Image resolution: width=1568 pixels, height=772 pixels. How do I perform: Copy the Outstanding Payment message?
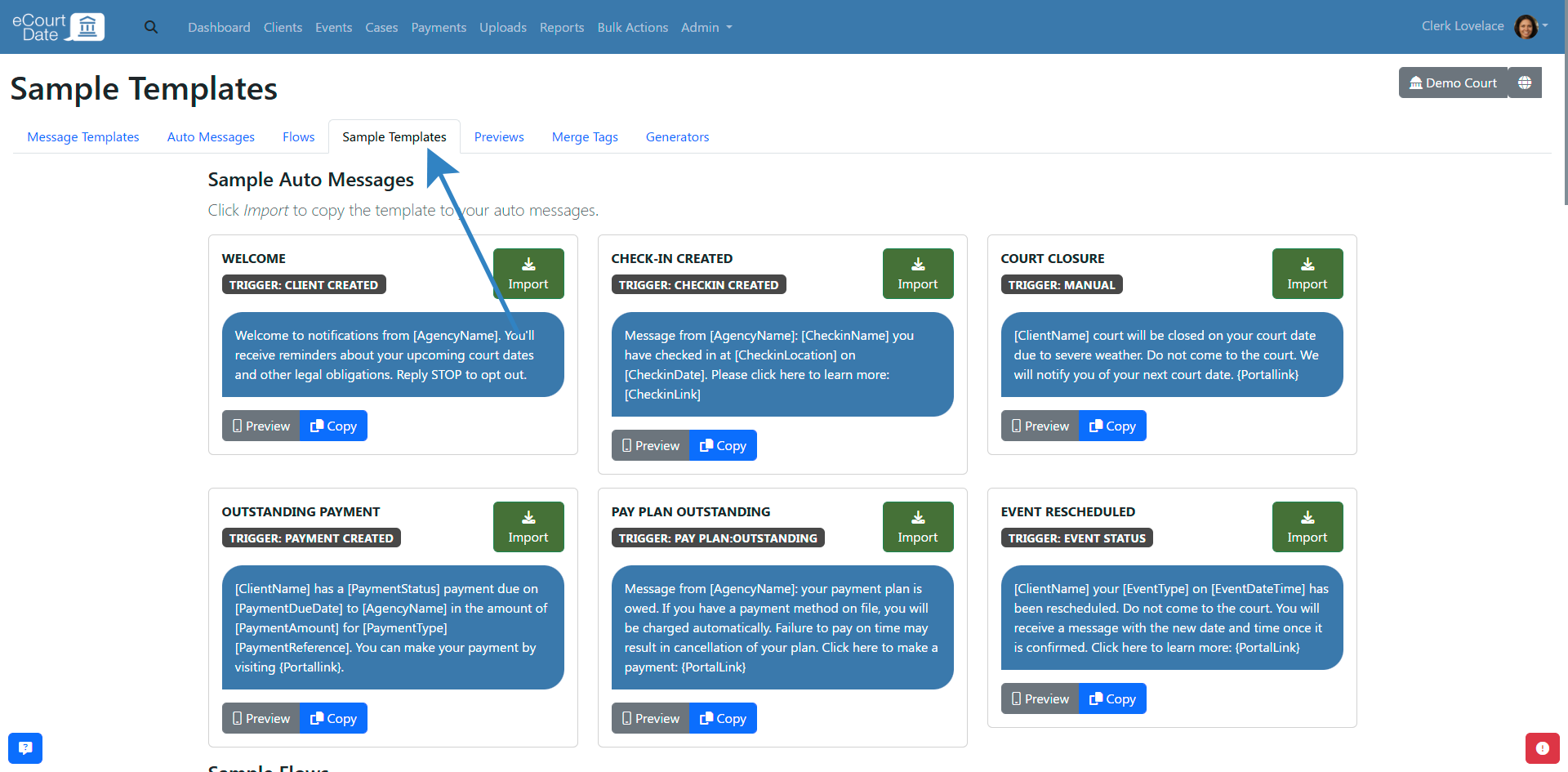[333, 718]
